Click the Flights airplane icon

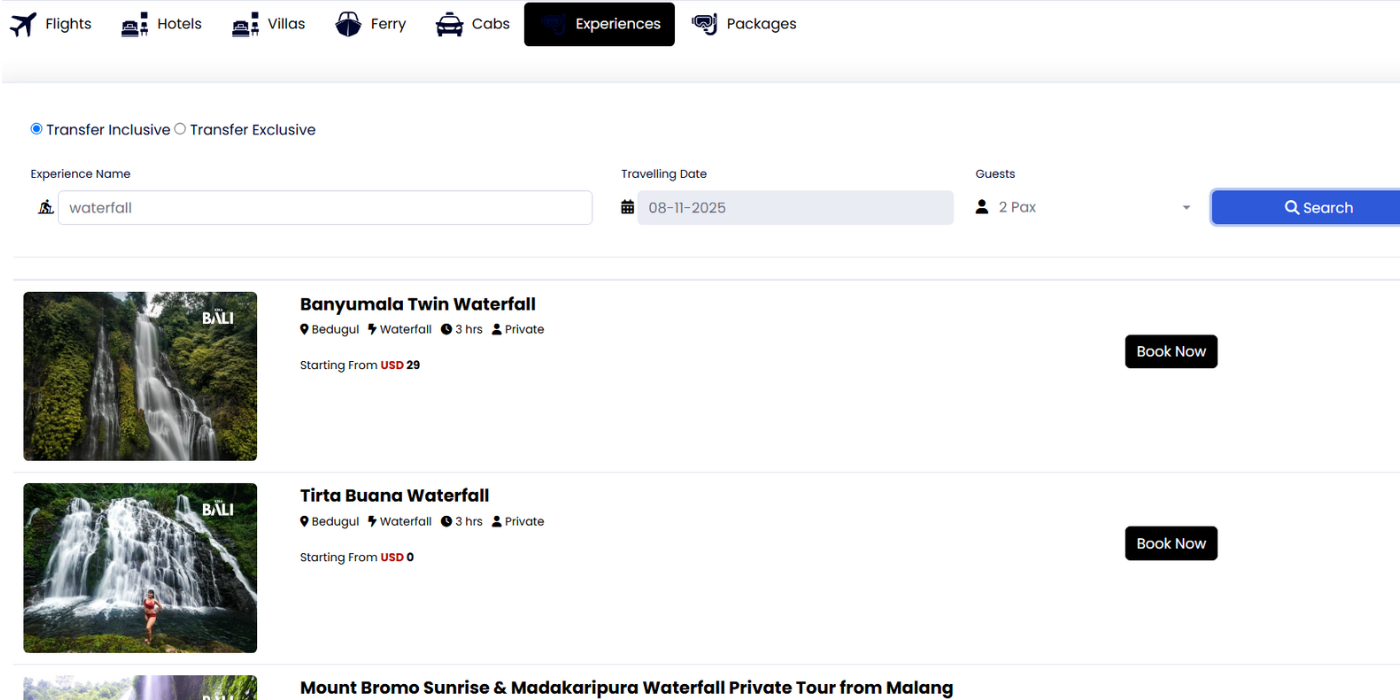tap(23, 24)
